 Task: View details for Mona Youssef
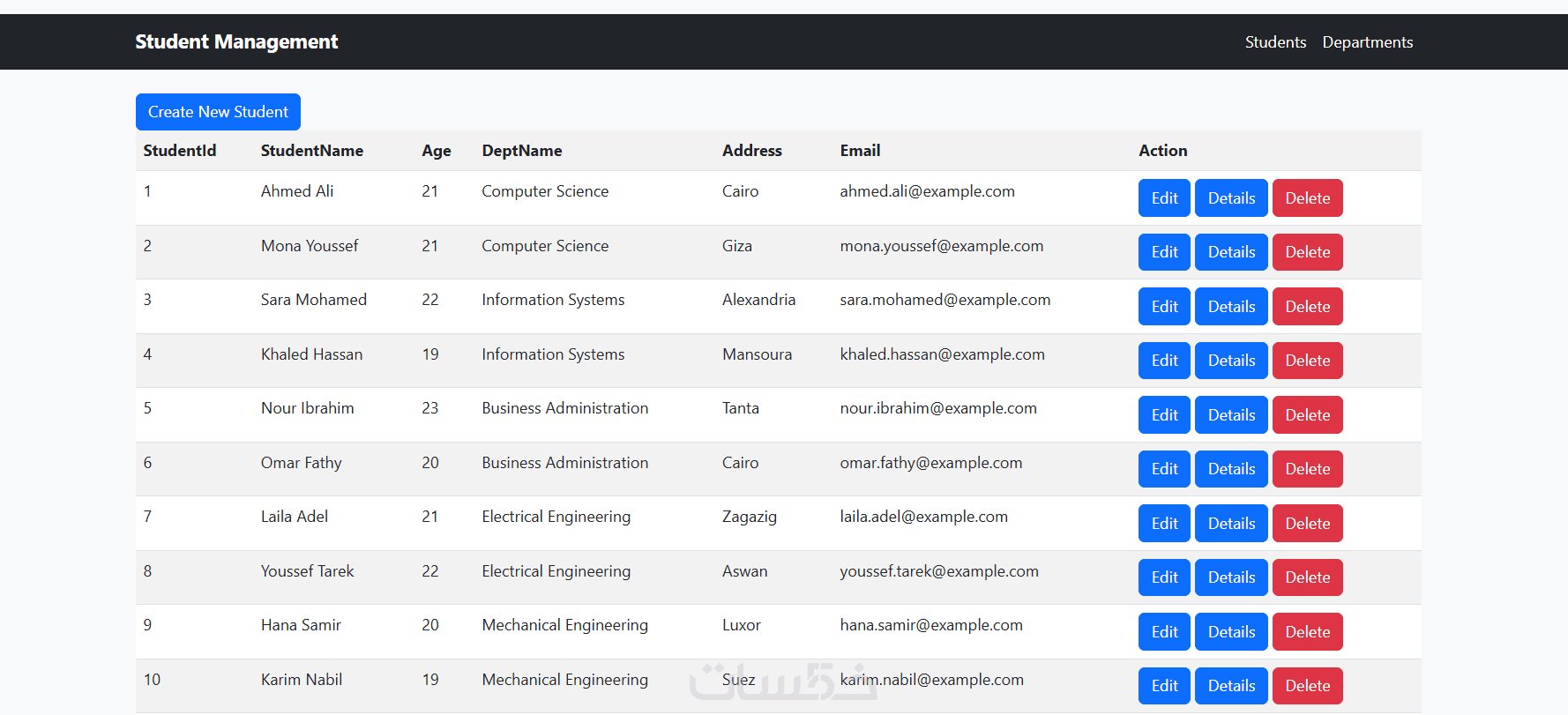[1231, 252]
